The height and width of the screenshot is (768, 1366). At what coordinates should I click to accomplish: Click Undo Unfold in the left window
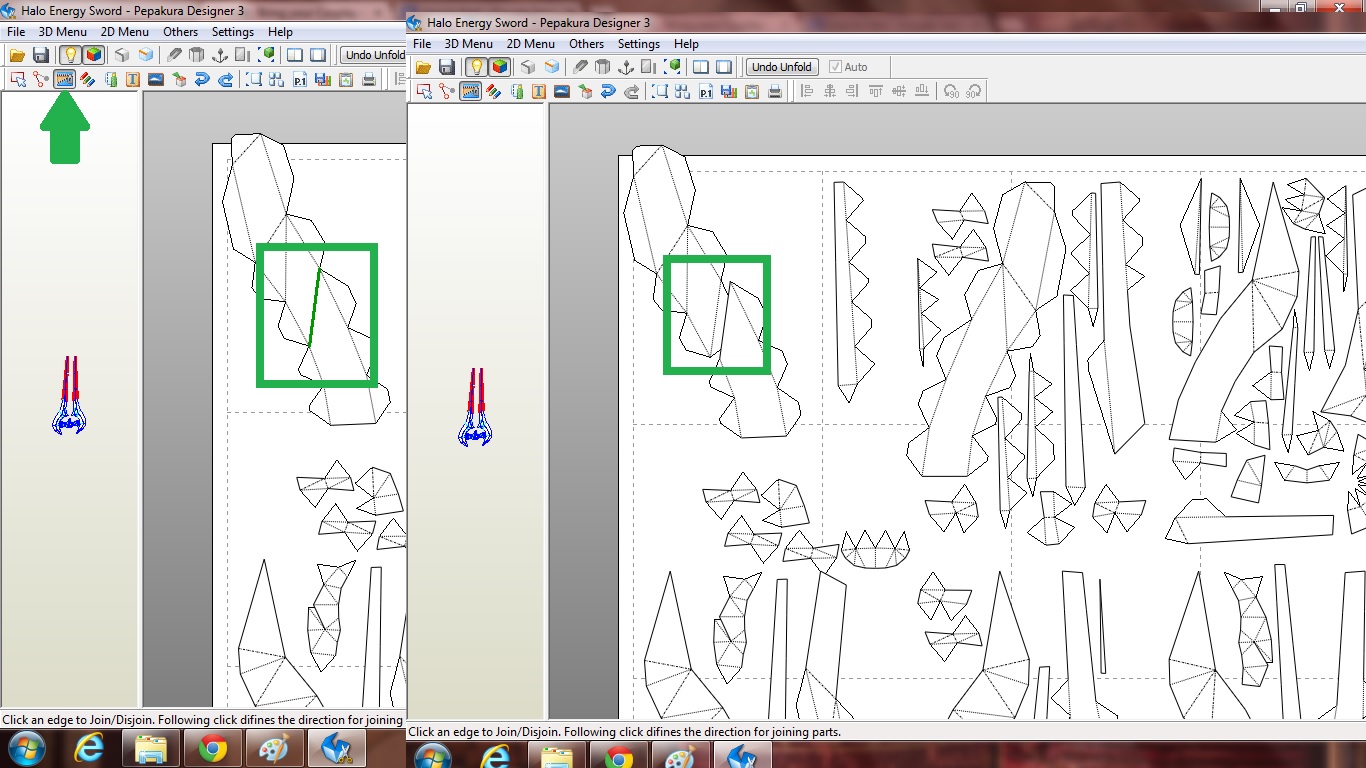pyautogui.click(x=374, y=55)
